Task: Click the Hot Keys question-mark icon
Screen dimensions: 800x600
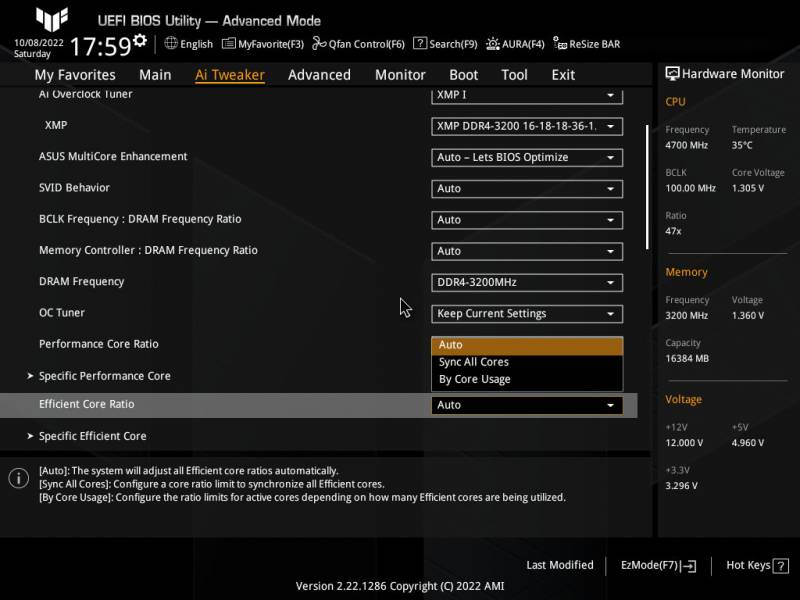Action: click(x=781, y=566)
